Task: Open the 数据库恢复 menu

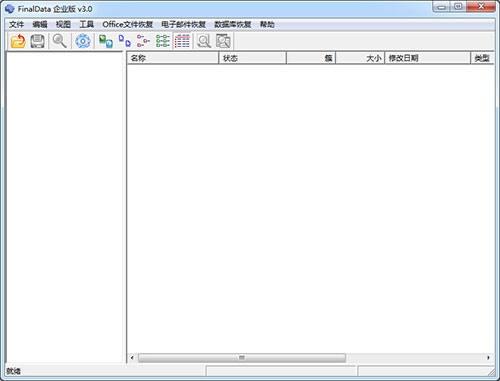Action: [x=233, y=24]
